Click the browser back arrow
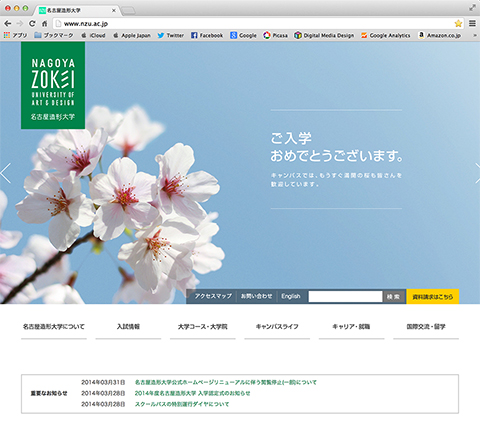 (8, 23)
